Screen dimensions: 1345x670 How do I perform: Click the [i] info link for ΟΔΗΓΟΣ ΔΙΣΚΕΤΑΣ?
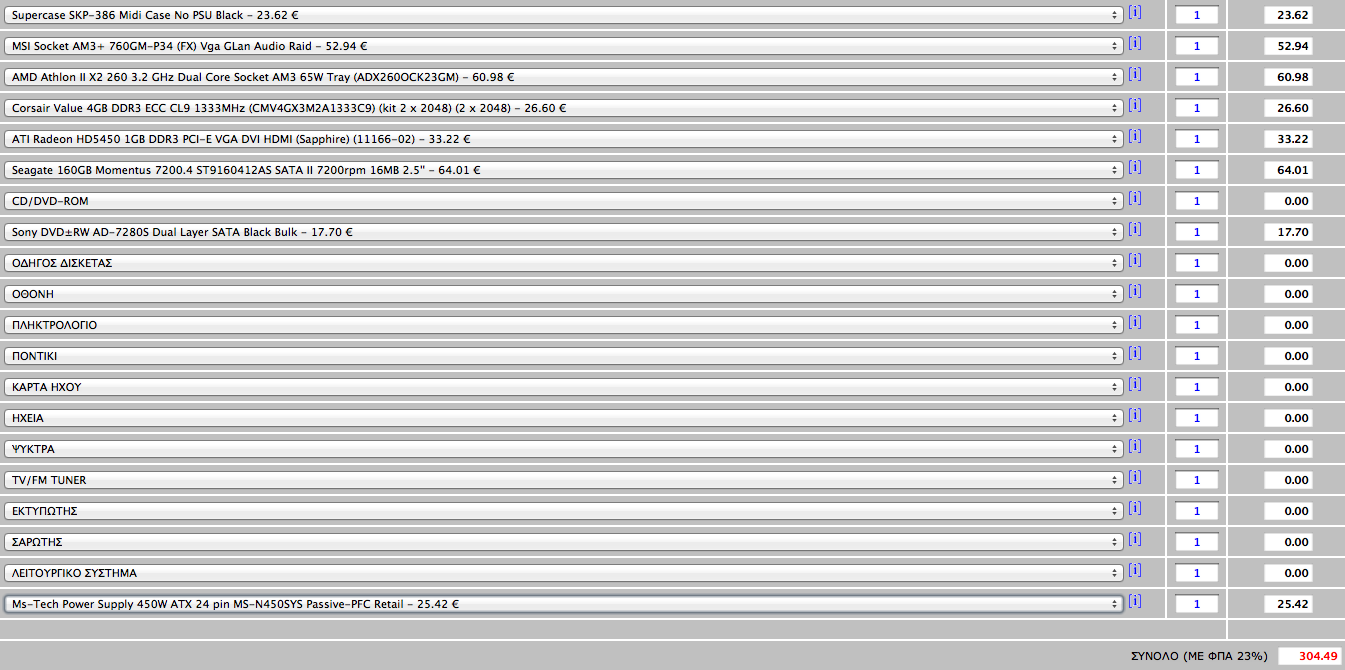pos(1134,260)
